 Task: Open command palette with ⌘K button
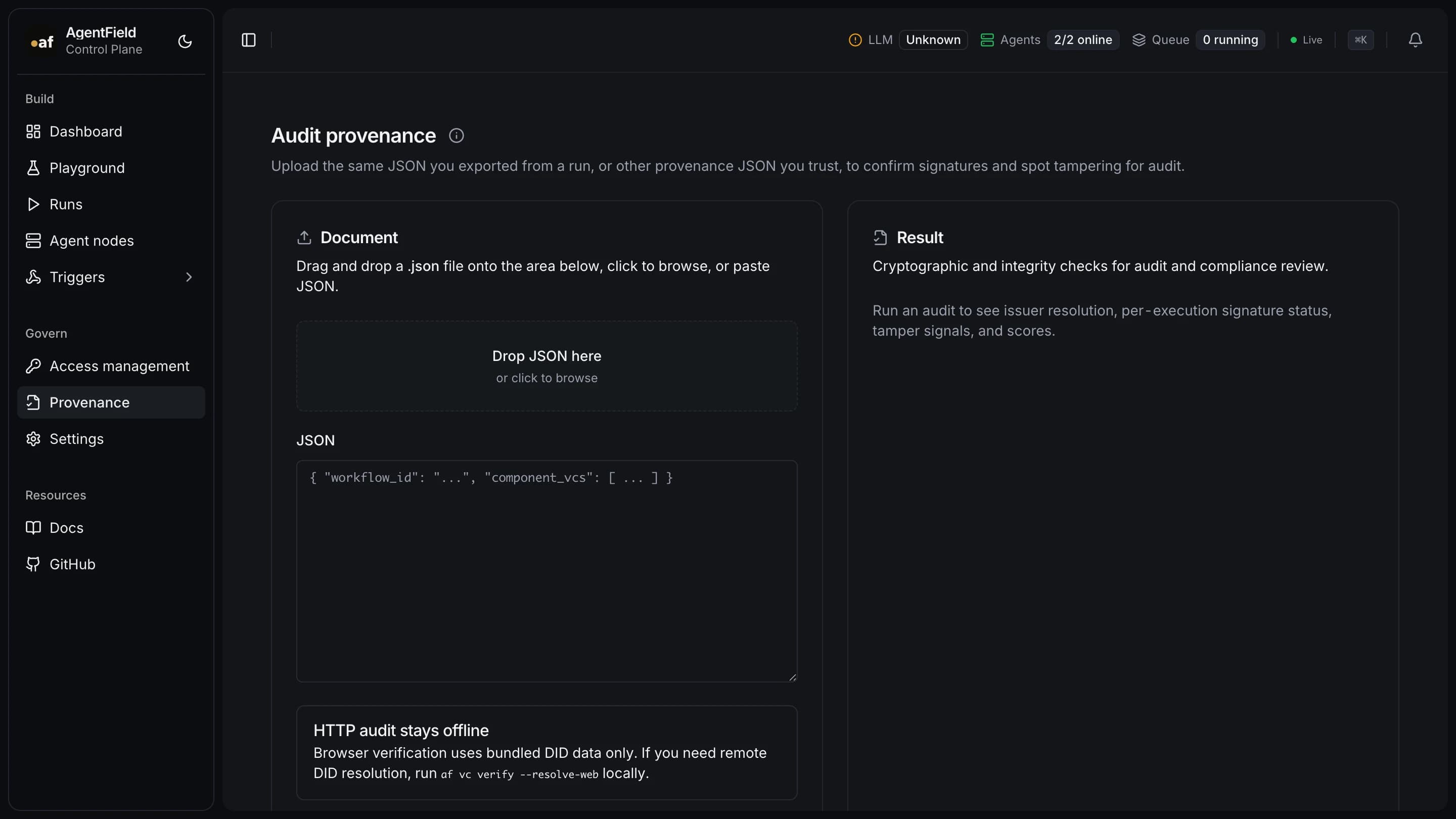click(1360, 40)
